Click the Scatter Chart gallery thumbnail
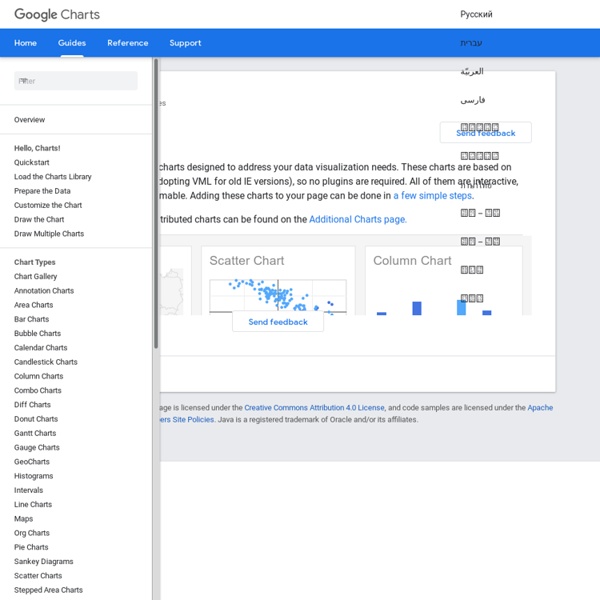The height and width of the screenshot is (600, 600). pyautogui.click(x=278, y=280)
